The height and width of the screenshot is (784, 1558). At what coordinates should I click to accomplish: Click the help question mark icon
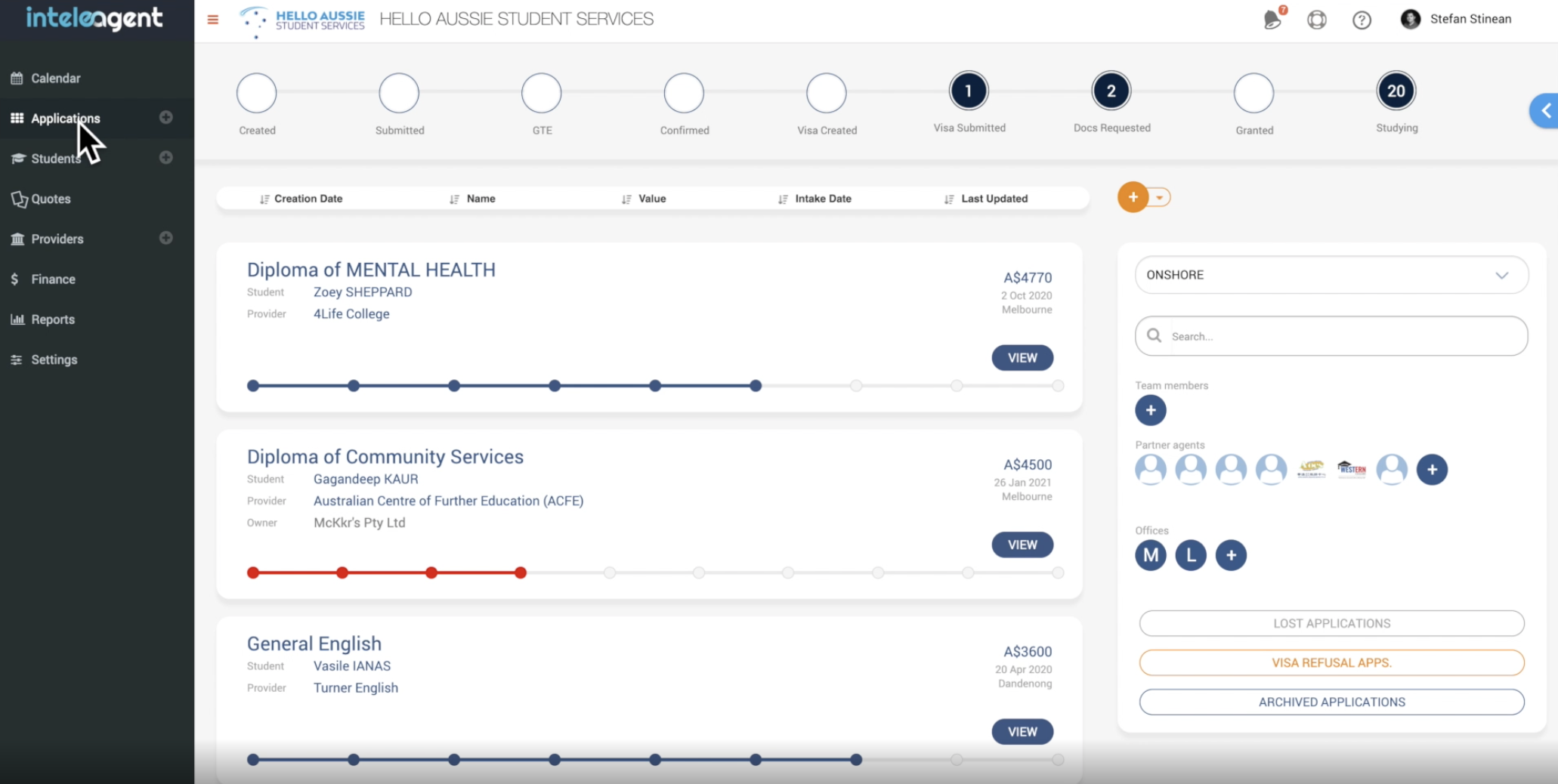(1362, 20)
